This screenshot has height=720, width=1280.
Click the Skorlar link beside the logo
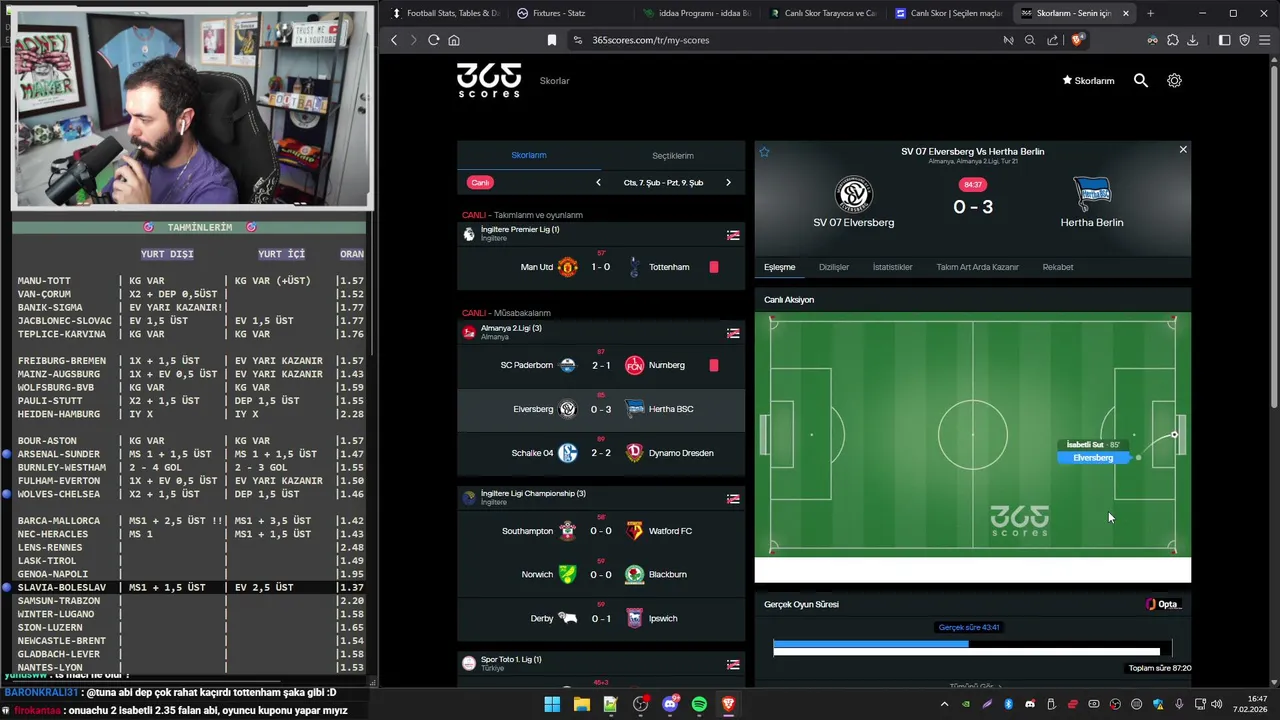click(554, 80)
